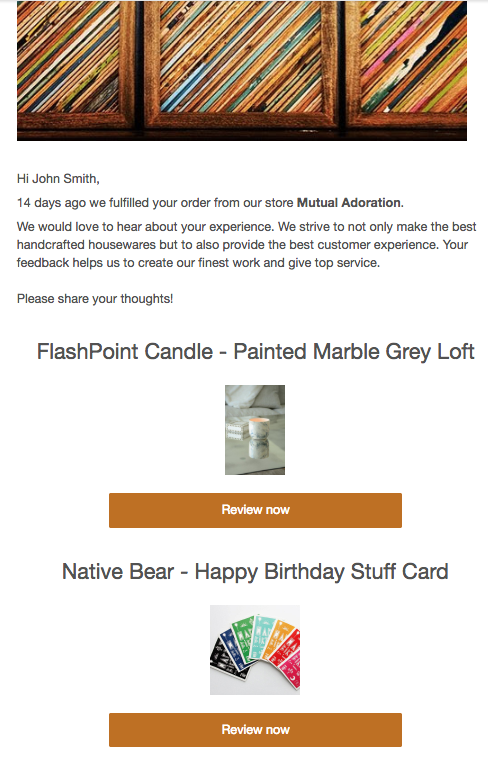Image resolution: width=488 pixels, height=759 pixels.
Task: Click the 'We would love to hear' sentence
Action: coord(145,227)
